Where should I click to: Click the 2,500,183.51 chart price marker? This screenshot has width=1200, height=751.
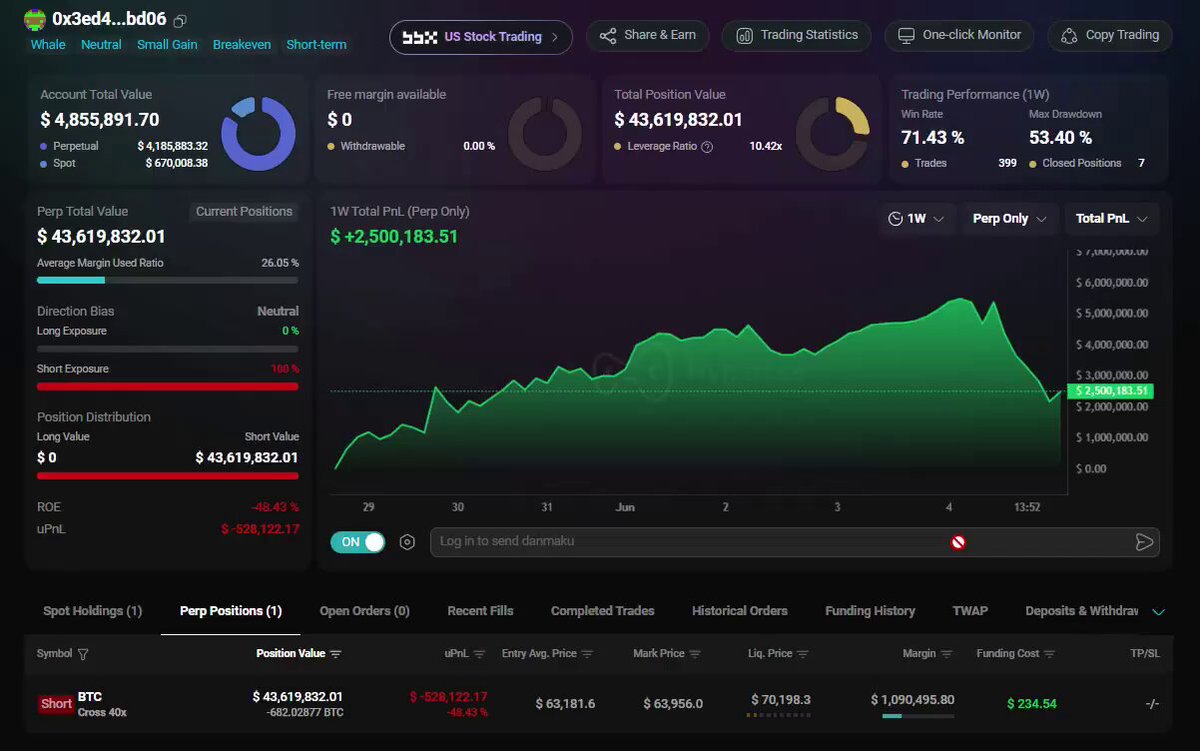tap(1110, 391)
